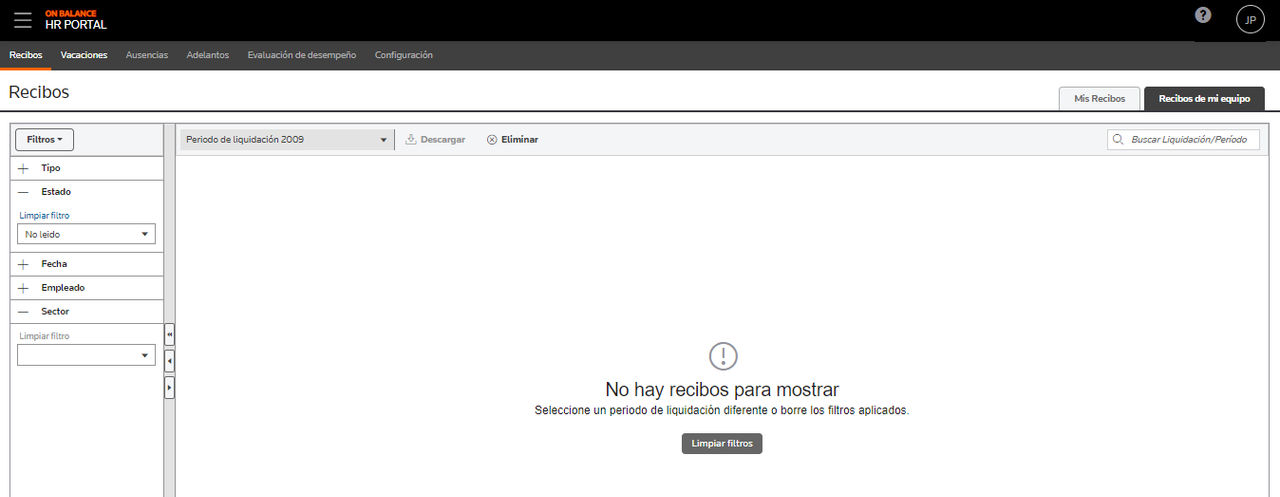1280x497 pixels.
Task: Open the Ausencias section
Action: (x=147, y=55)
